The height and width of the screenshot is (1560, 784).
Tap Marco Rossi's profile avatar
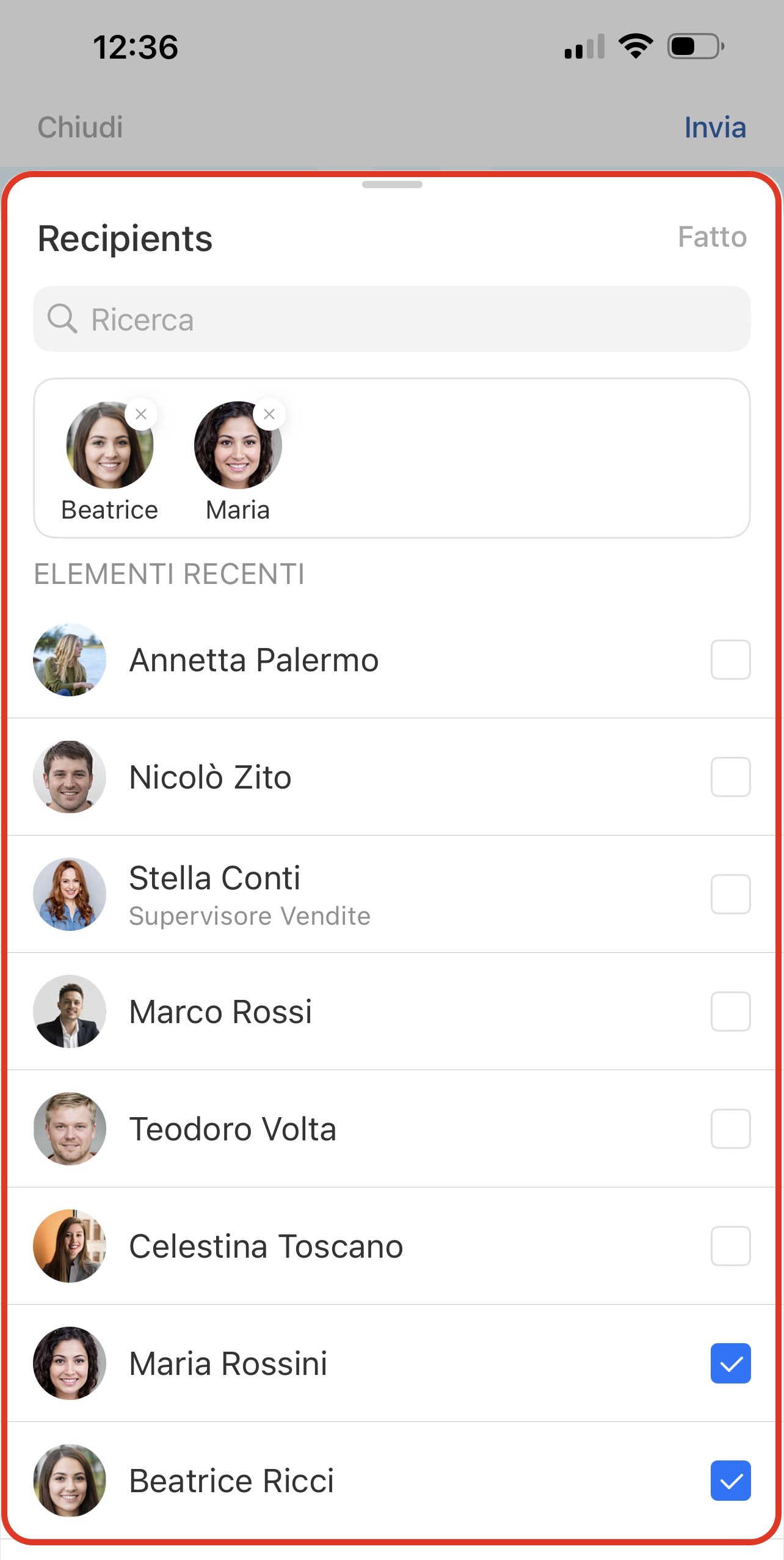pos(70,1011)
